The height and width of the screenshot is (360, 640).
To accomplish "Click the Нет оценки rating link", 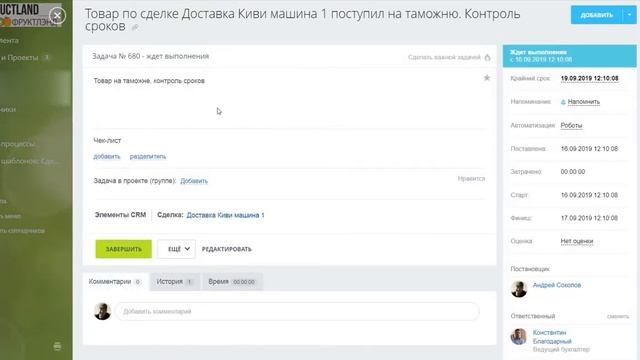I will pos(576,241).
